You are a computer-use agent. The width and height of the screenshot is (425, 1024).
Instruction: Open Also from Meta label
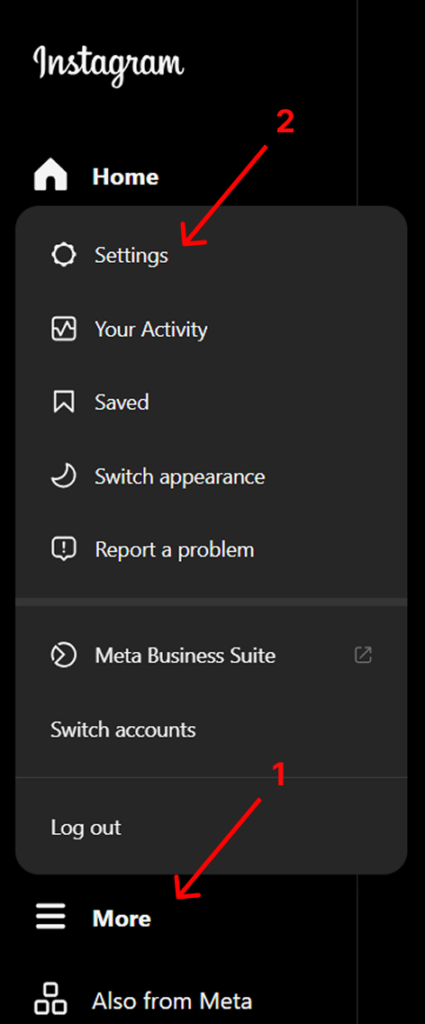172,1000
